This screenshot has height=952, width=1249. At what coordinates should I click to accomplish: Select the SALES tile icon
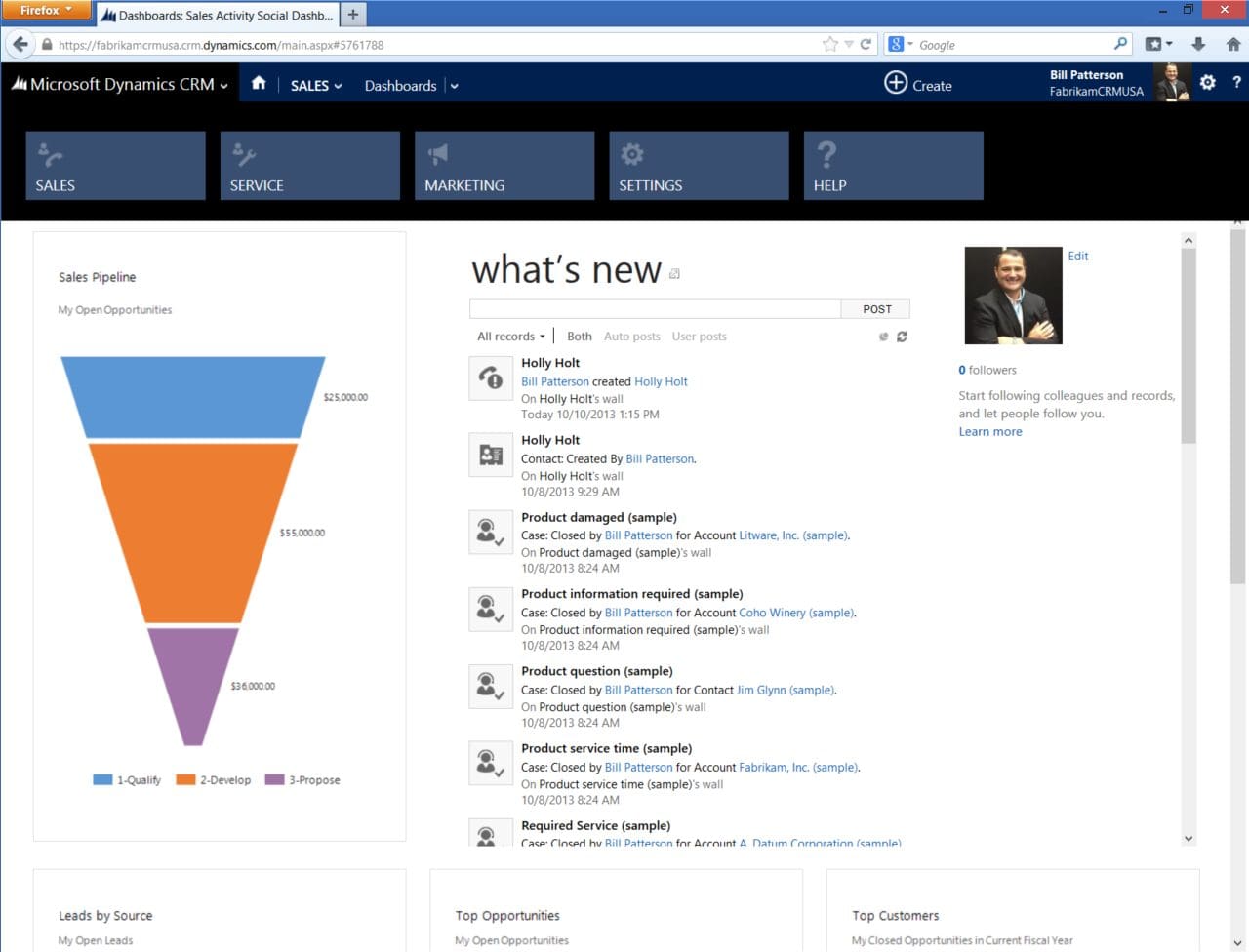114,165
